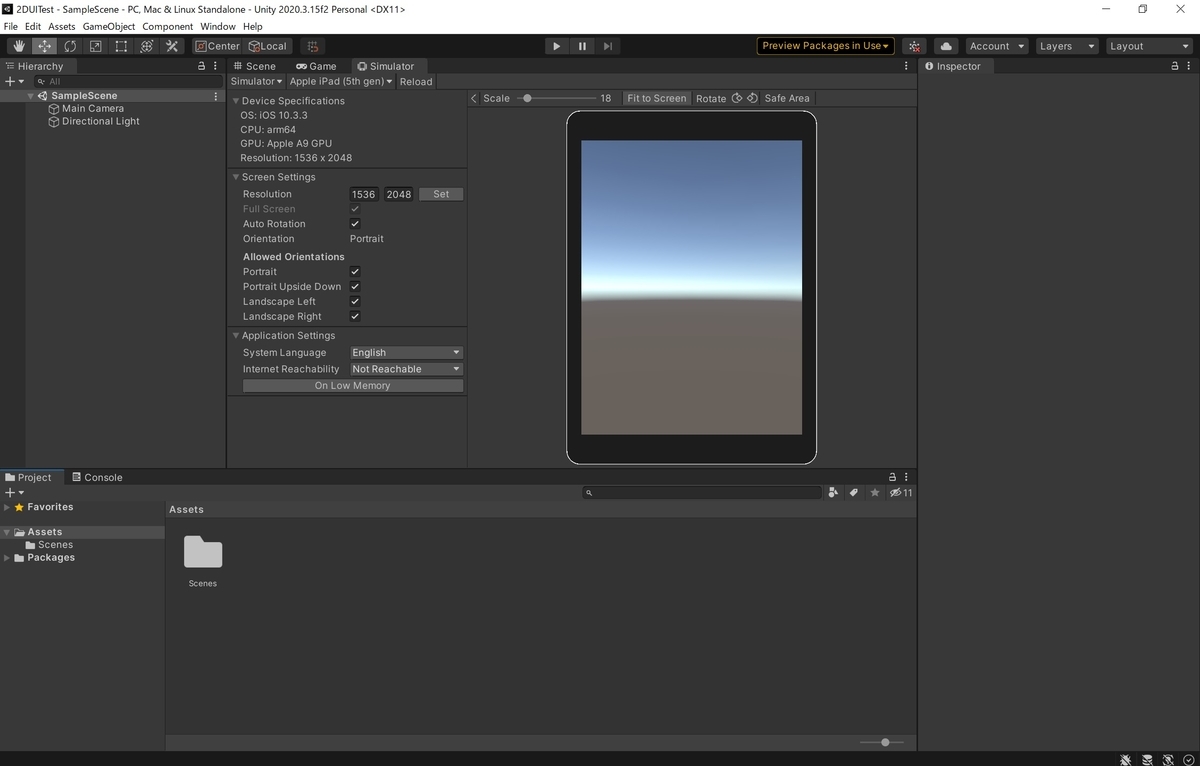Edit resolution height field 2048
This screenshot has width=1200, height=766.
[x=399, y=194]
